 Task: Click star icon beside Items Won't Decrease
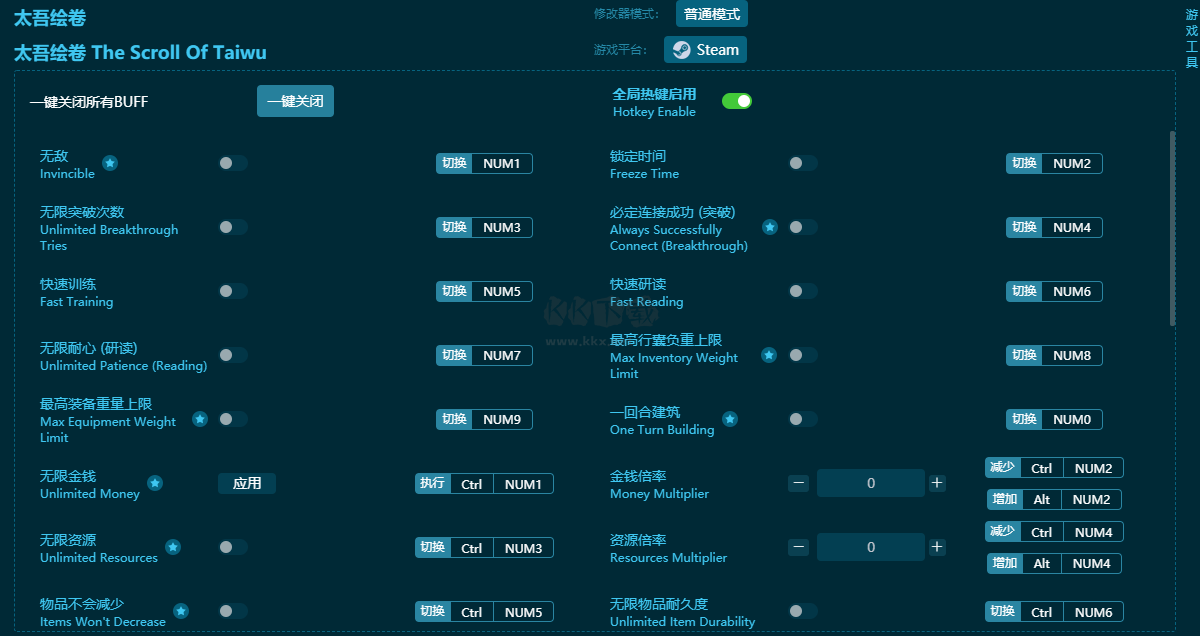pyautogui.click(x=181, y=611)
